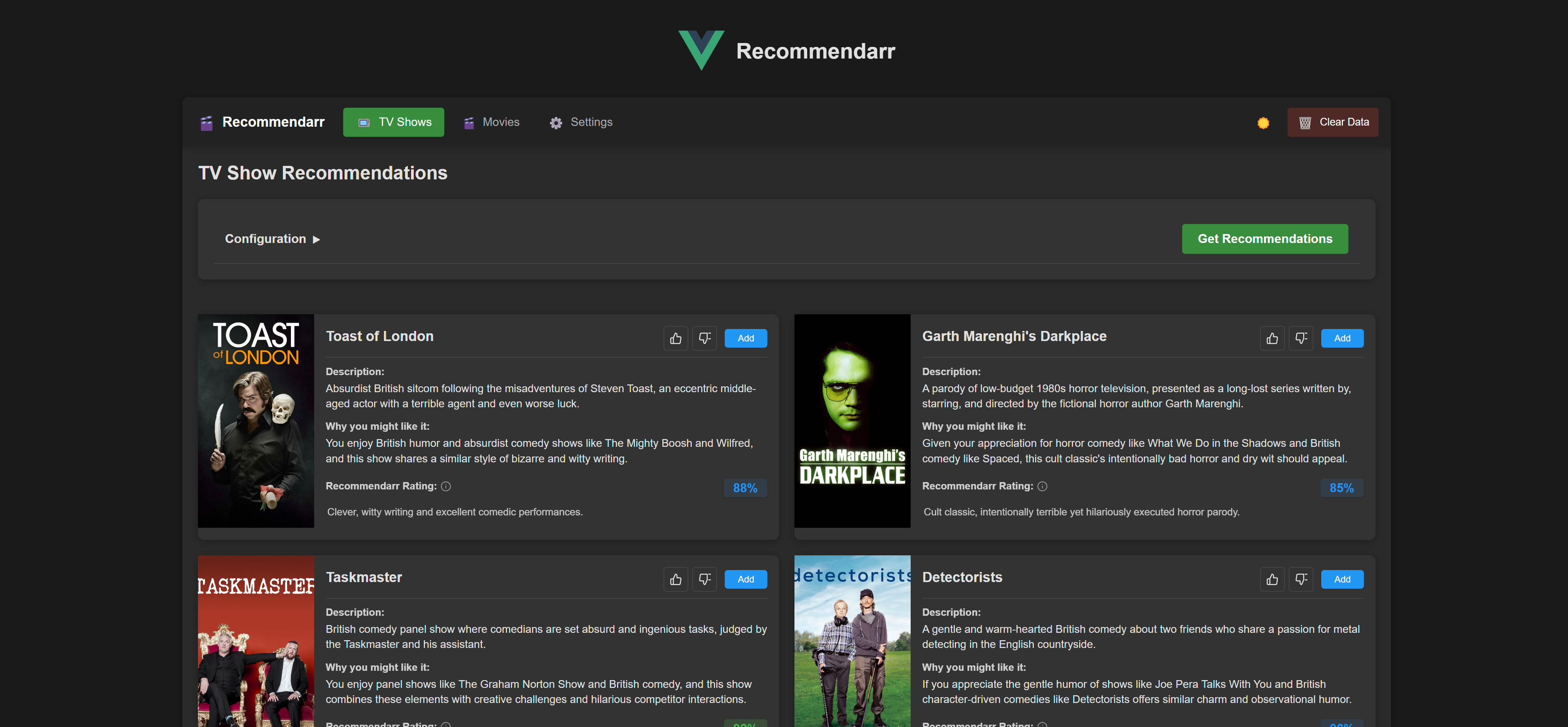The image size is (1568, 727).
Task: Add Garth Marenghi's Darkplace to the library
Action: click(1342, 339)
